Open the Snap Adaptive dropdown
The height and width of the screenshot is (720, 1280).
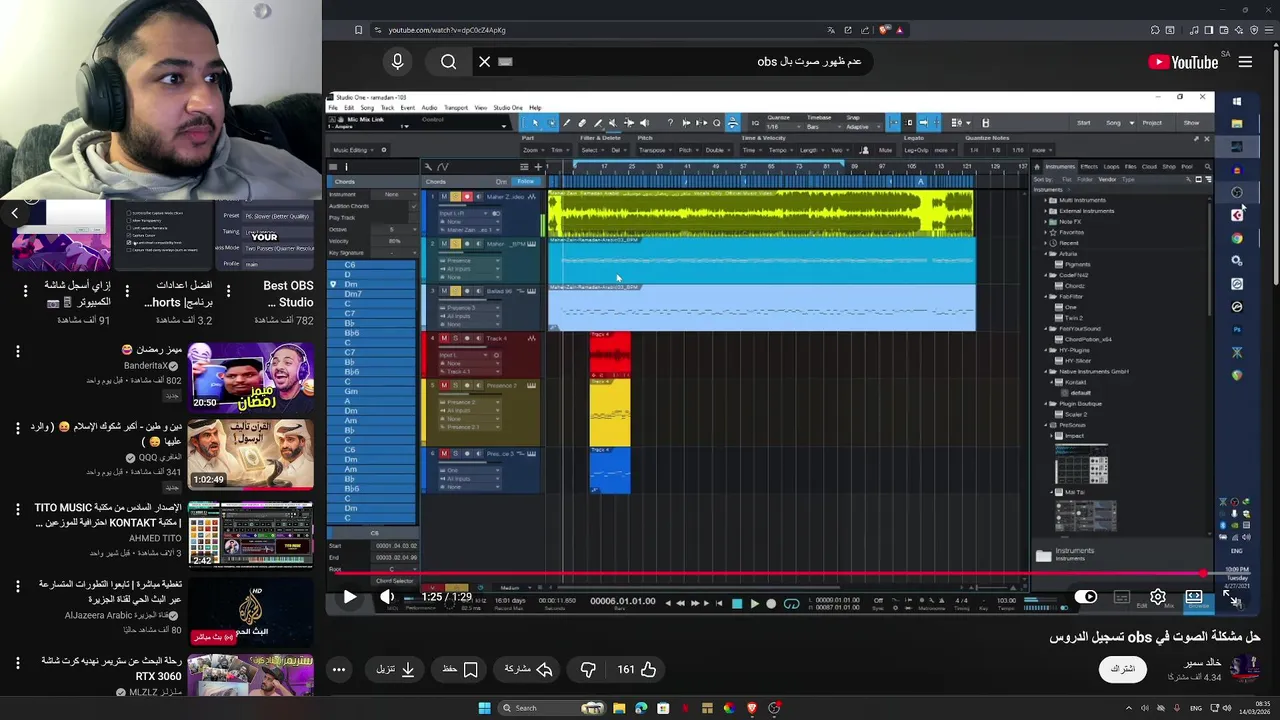pos(864,127)
